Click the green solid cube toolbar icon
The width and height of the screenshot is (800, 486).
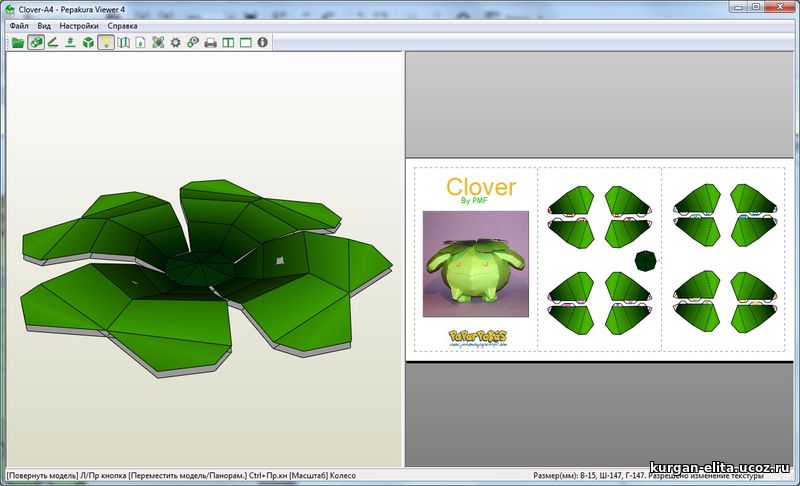88,42
